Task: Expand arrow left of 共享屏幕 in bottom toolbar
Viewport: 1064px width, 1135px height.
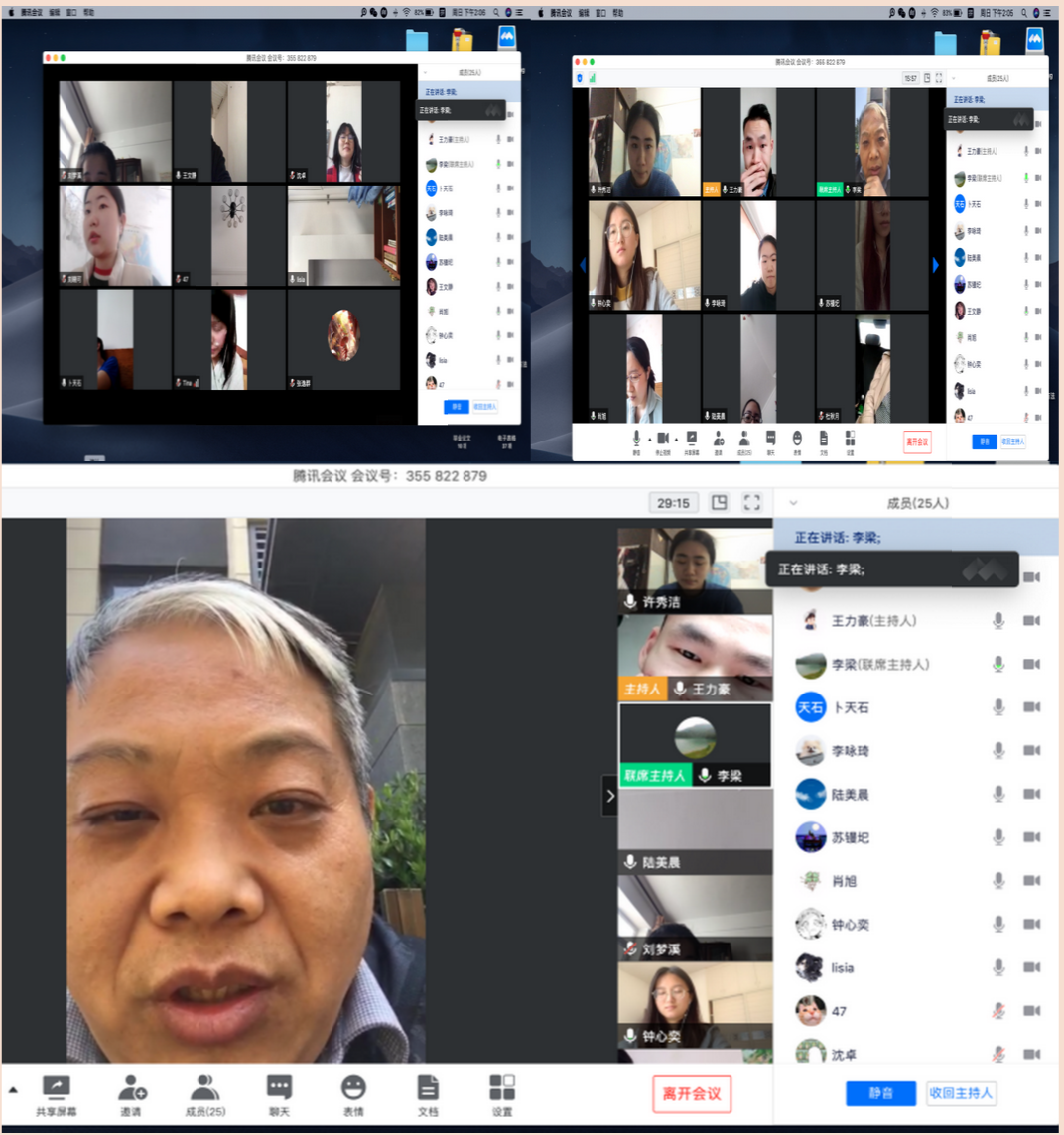Action: 13,1089
